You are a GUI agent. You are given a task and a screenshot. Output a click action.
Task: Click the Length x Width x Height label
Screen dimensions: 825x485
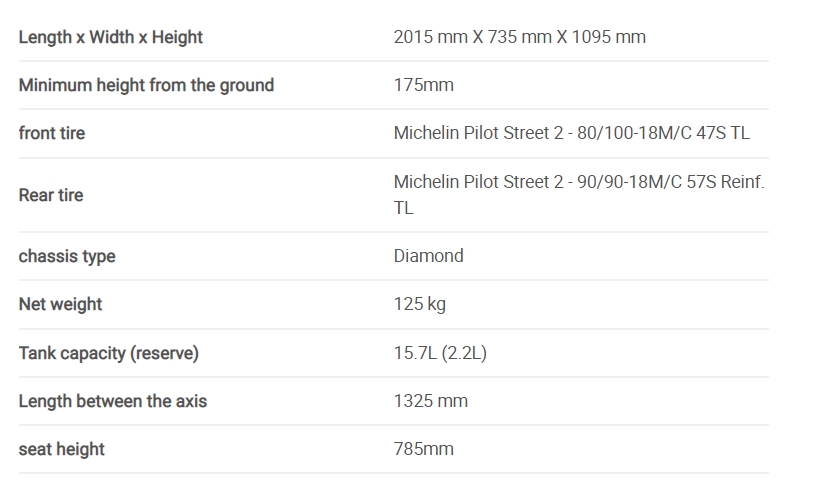(x=110, y=37)
